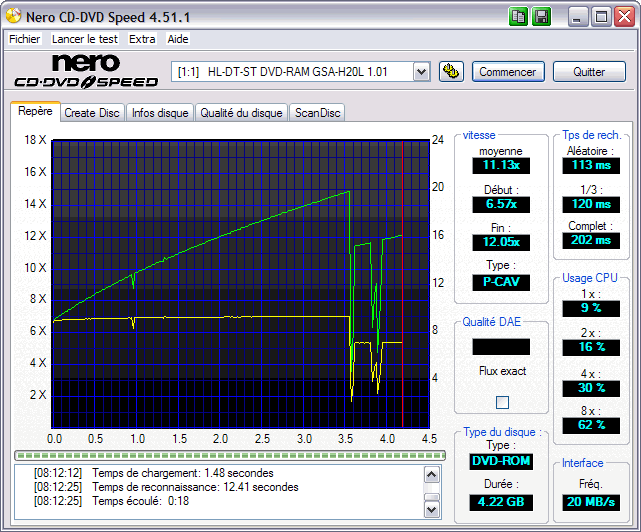641x532 pixels.
Task: Switch to the Infos disque tab
Action: [x=160, y=113]
